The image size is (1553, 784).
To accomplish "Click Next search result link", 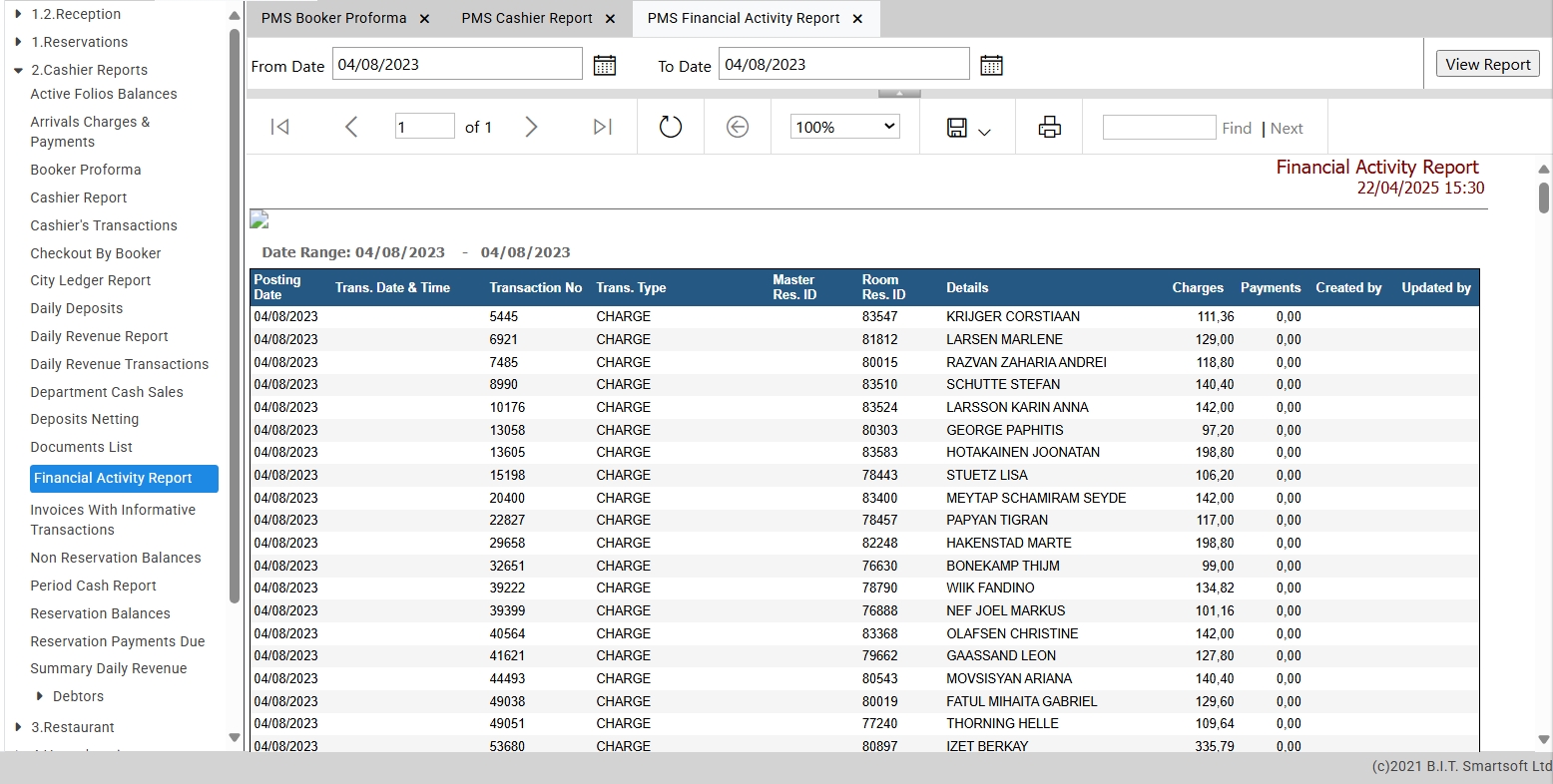I will tap(1287, 129).
